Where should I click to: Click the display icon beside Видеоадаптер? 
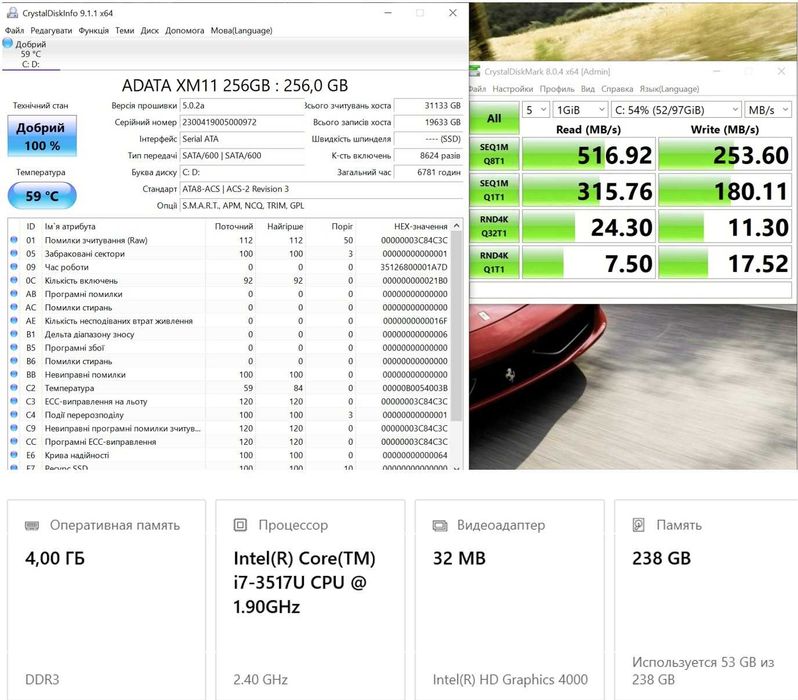(440, 525)
